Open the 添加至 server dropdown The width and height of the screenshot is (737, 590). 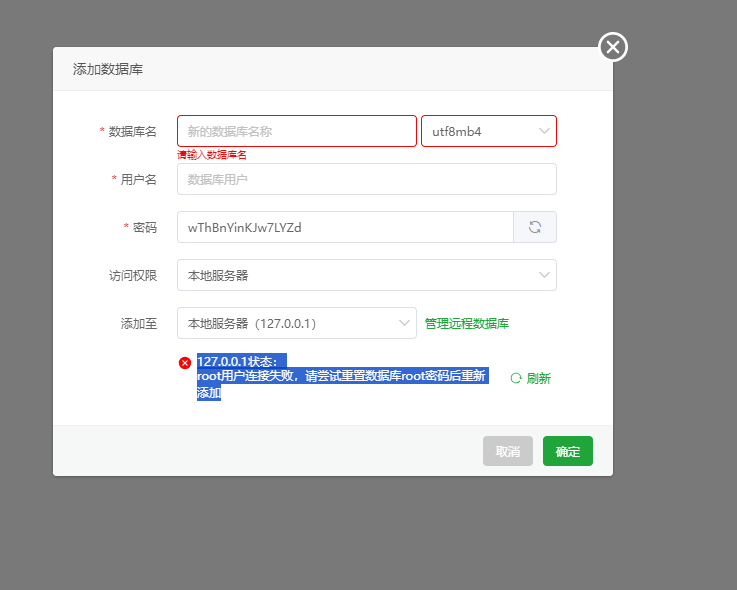click(x=297, y=323)
